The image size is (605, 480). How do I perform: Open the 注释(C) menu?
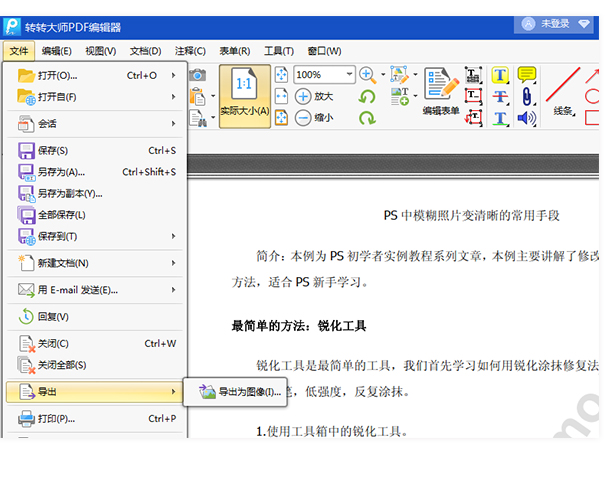coord(190,51)
